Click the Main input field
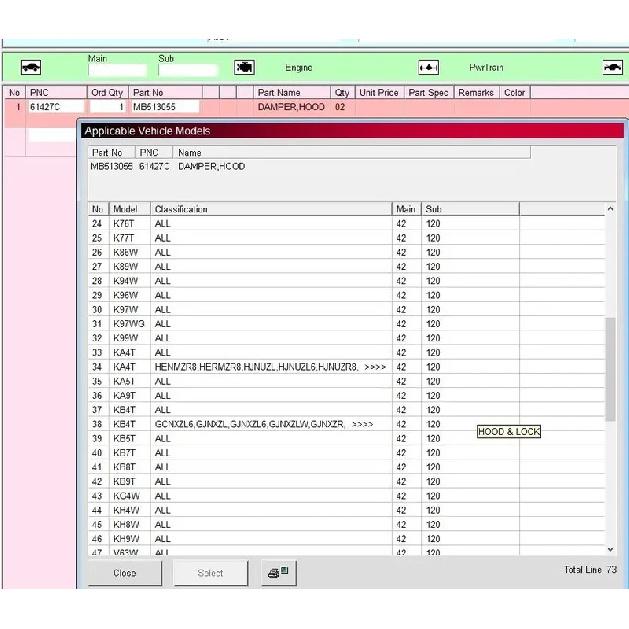The height and width of the screenshot is (629, 629). click(x=117, y=71)
